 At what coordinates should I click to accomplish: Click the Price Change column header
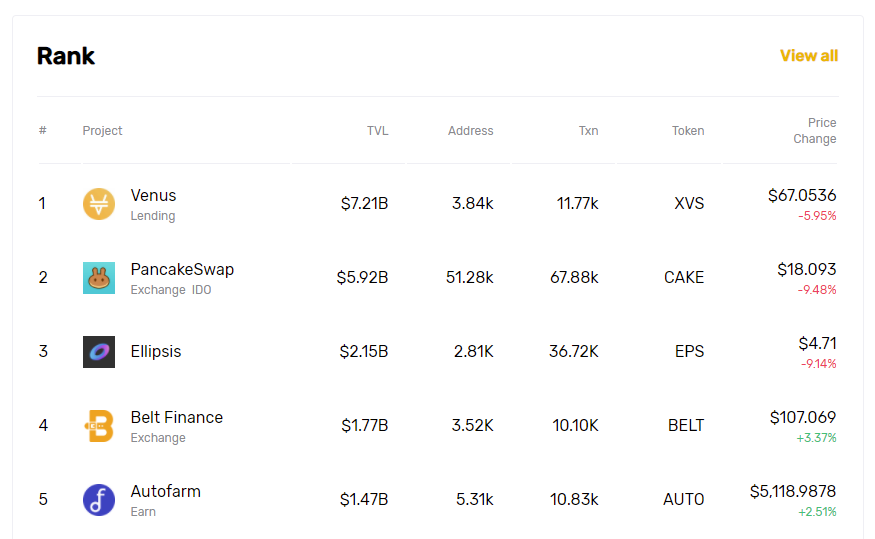[x=815, y=131]
